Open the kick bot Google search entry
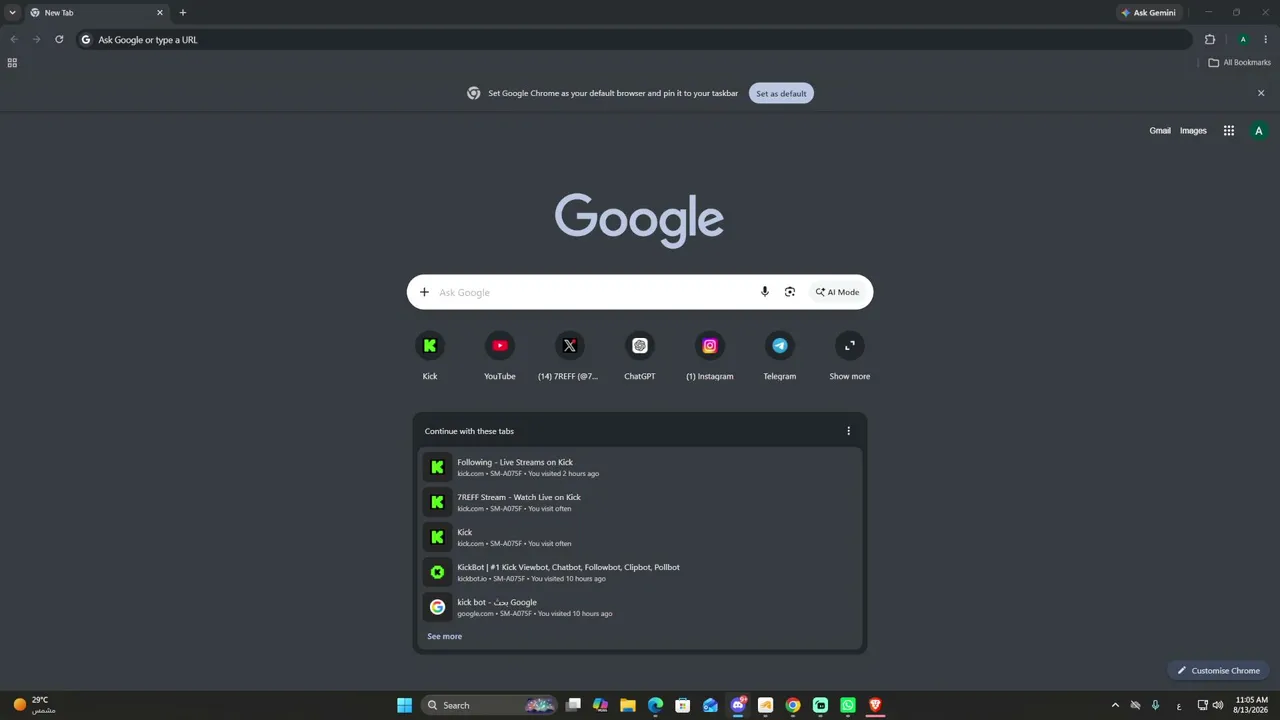 640,607
